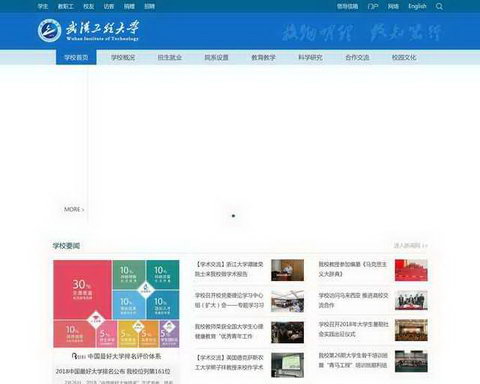
Task: Open 学校召开校党委理论学习中心组 news headline
Action: tap(229, 300)
